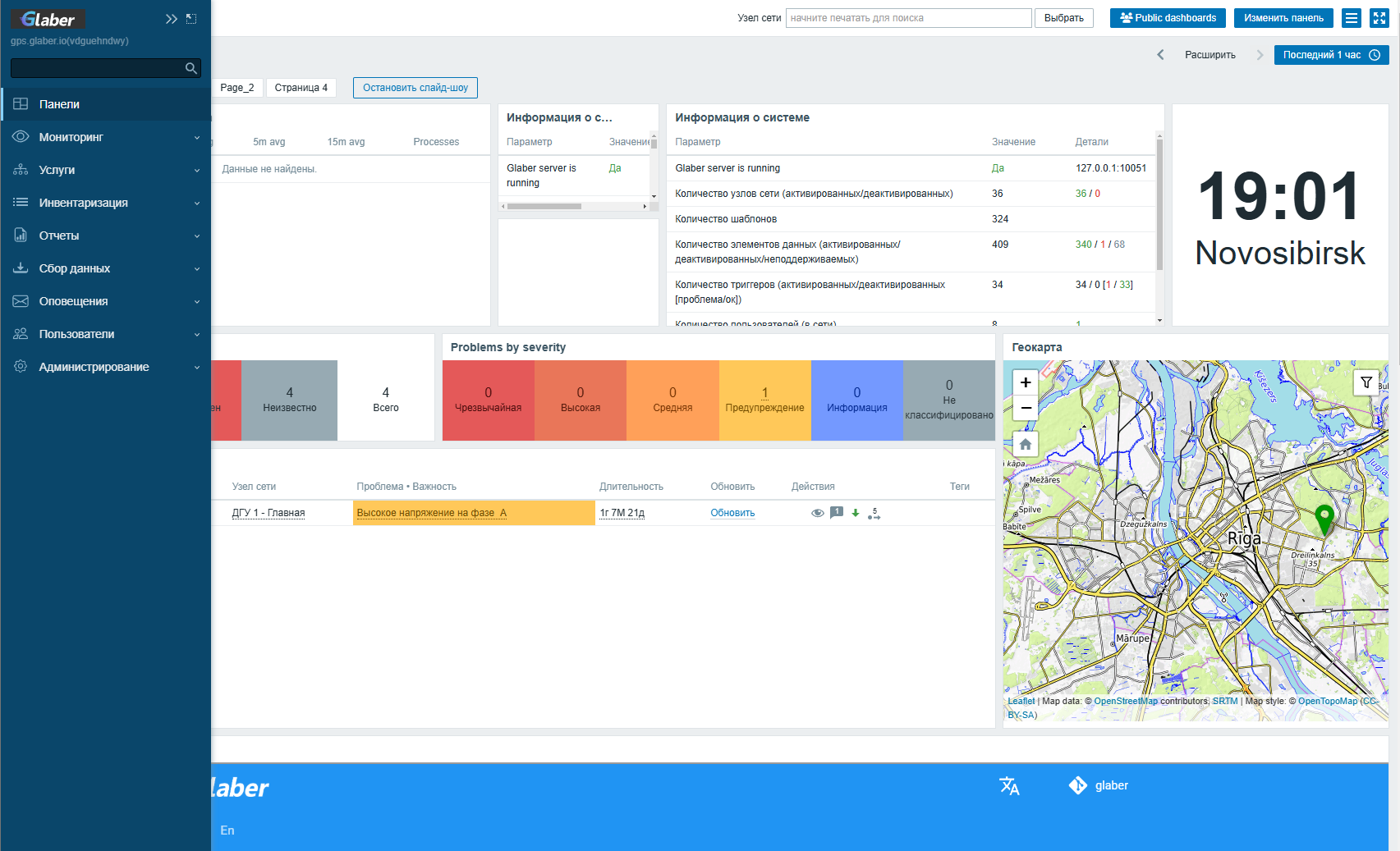Expand the Услуги menu chevron
The width and height of the screenshot is (1400, 851).
tap(197, 171)
